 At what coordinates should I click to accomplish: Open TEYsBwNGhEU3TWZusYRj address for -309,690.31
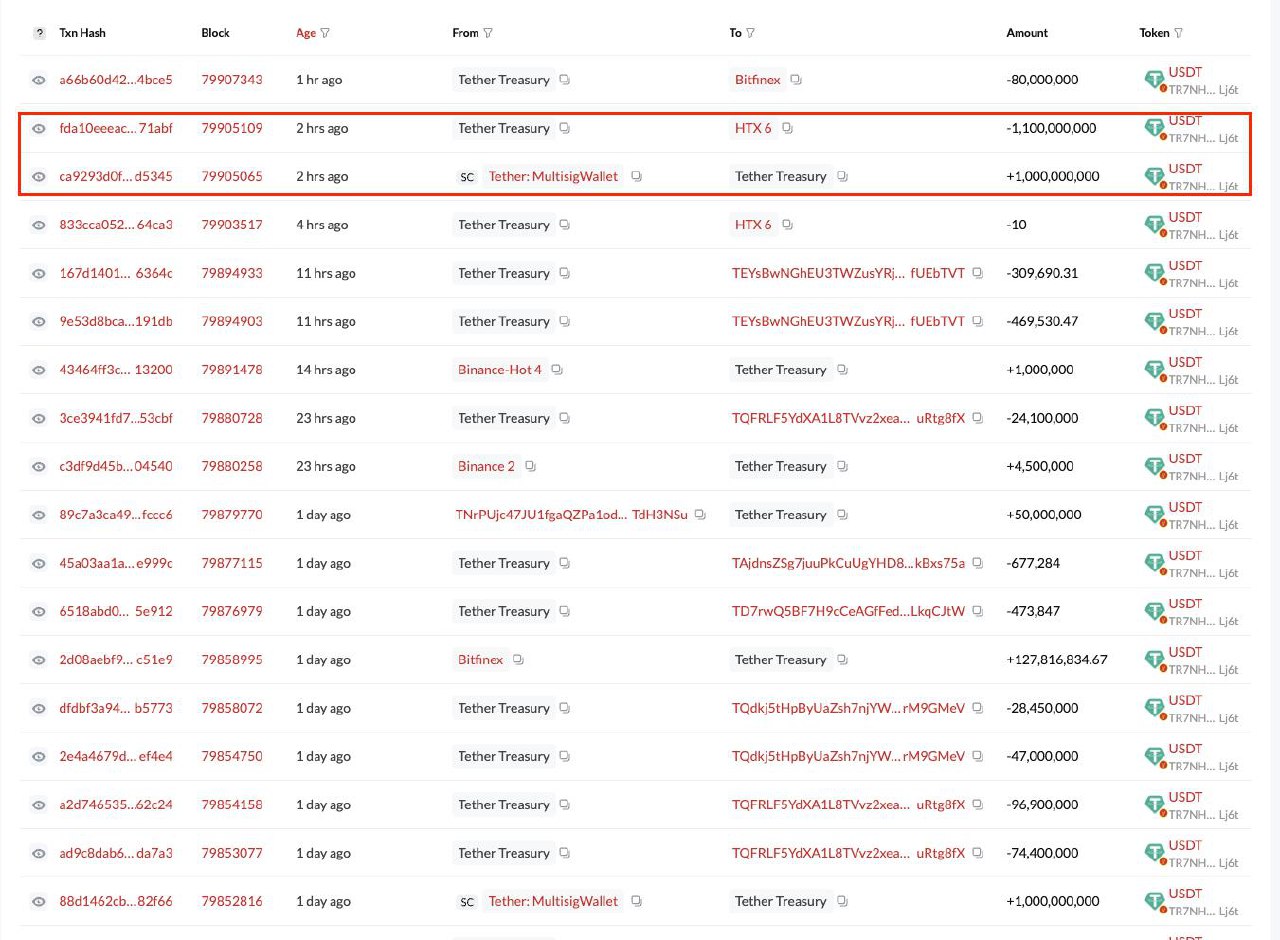(x=848, y=273)
